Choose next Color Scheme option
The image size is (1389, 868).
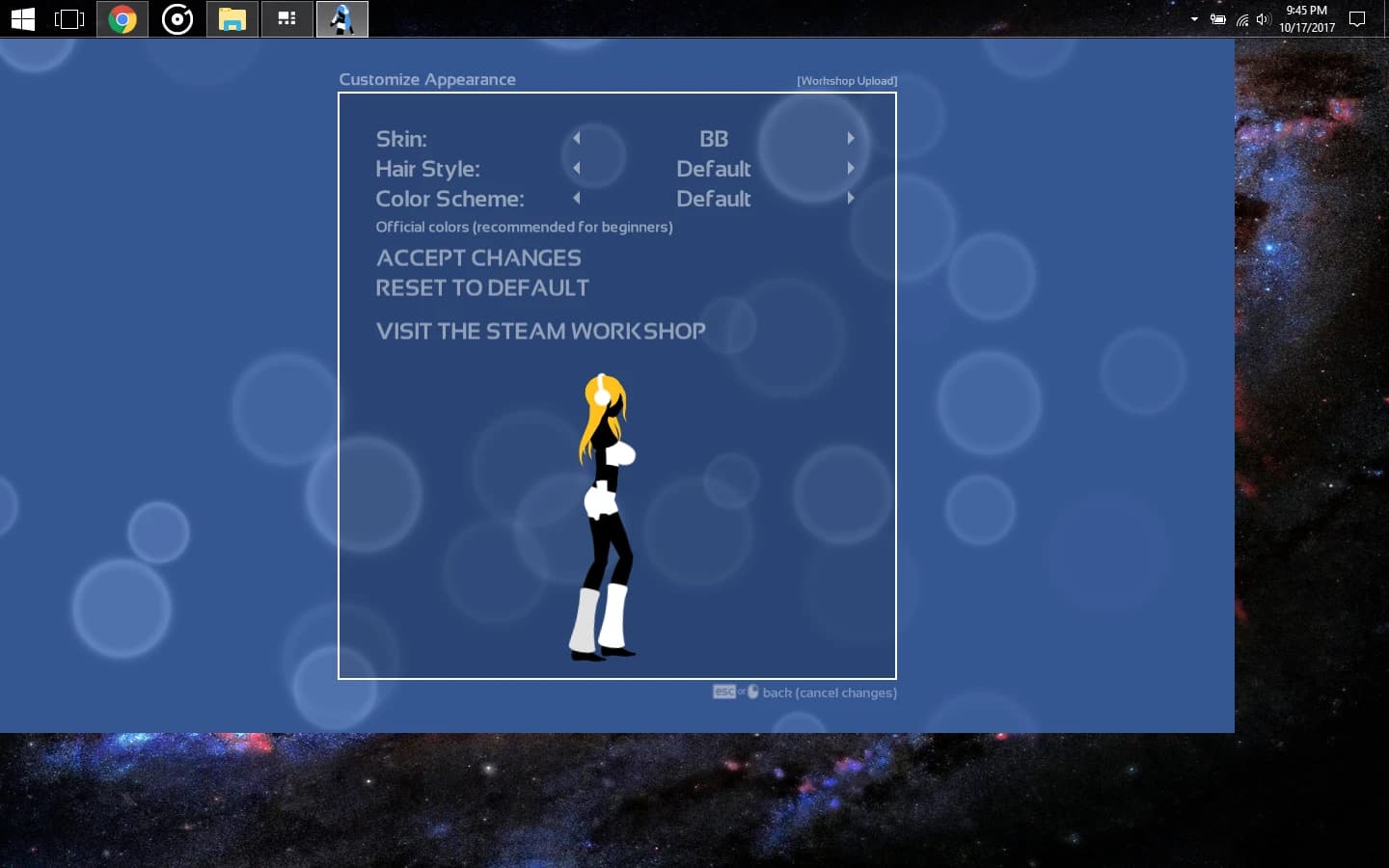tap(851, 198)
